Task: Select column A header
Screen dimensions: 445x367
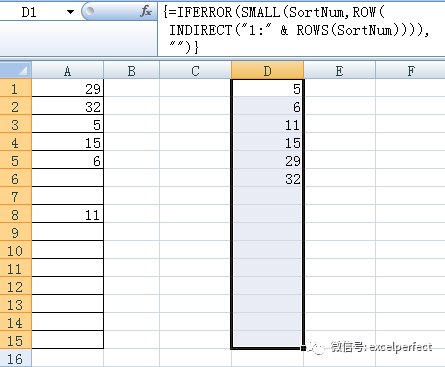Action: 68,70
